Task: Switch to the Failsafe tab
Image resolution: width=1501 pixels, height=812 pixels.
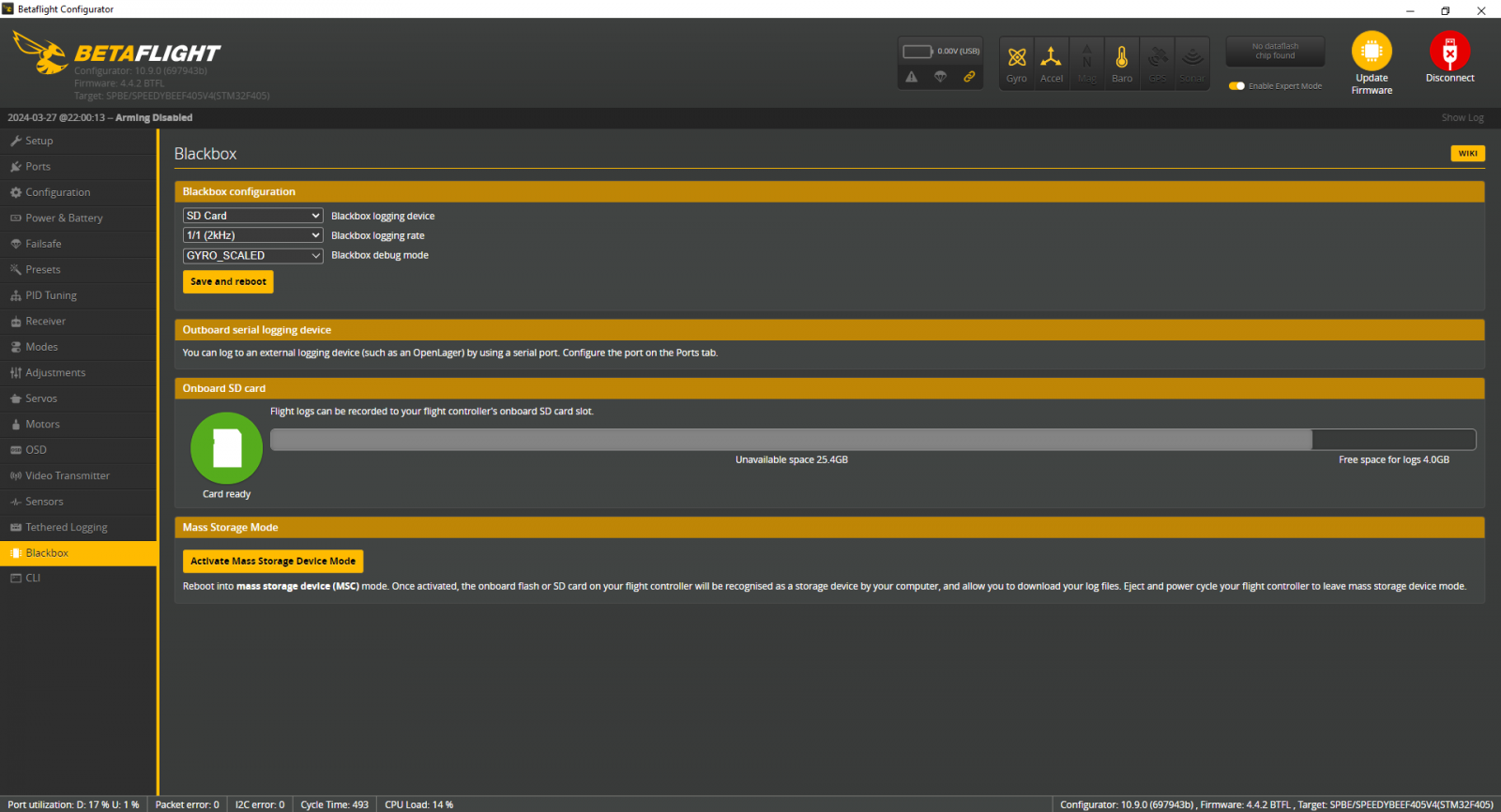Action: [78, 244]
